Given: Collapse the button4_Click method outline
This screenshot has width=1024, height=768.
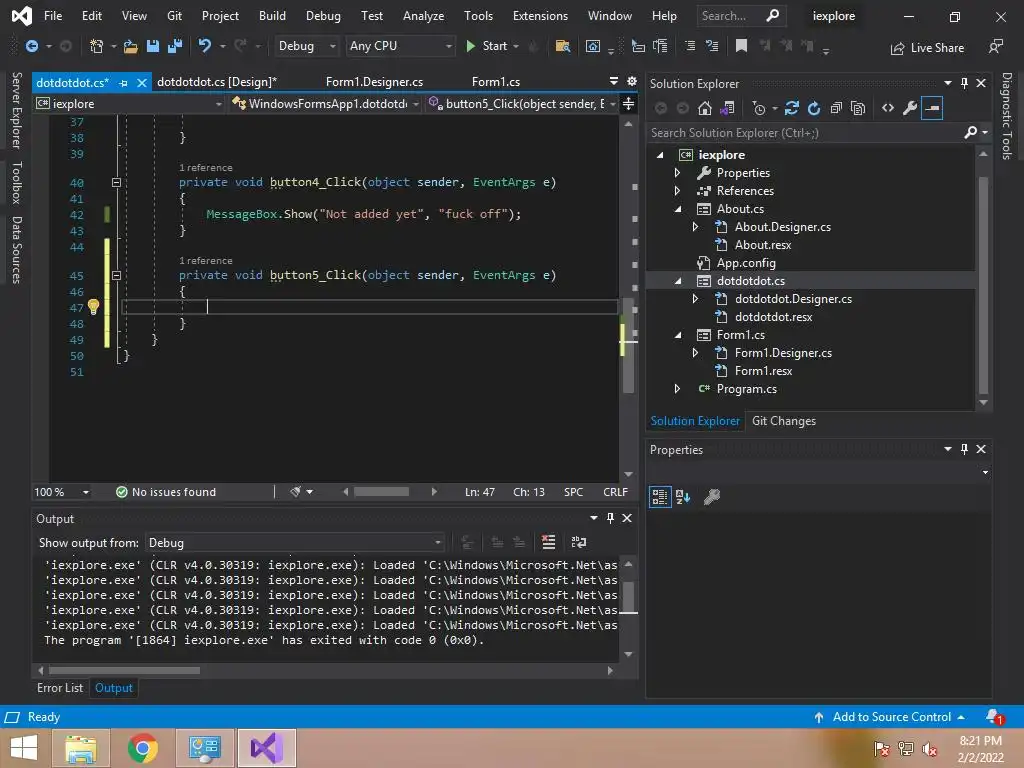Looking at the screenshot, I should tap(116, 183).
